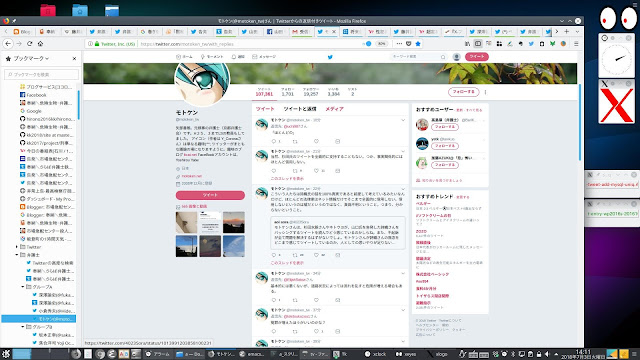Switch to the Facebook browser tab

276,31
